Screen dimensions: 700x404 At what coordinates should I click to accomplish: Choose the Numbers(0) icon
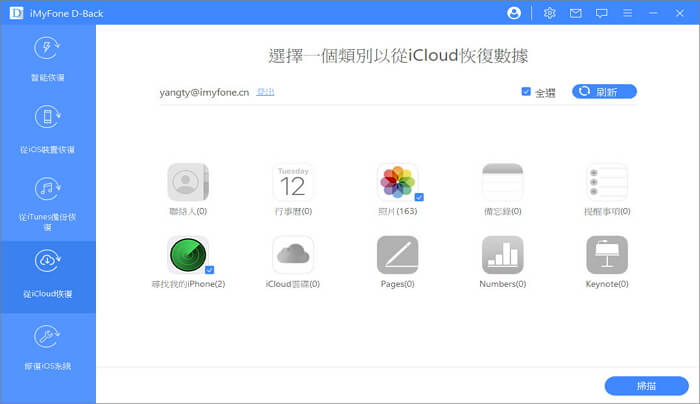pyautogui.click(x=502, y=254)
